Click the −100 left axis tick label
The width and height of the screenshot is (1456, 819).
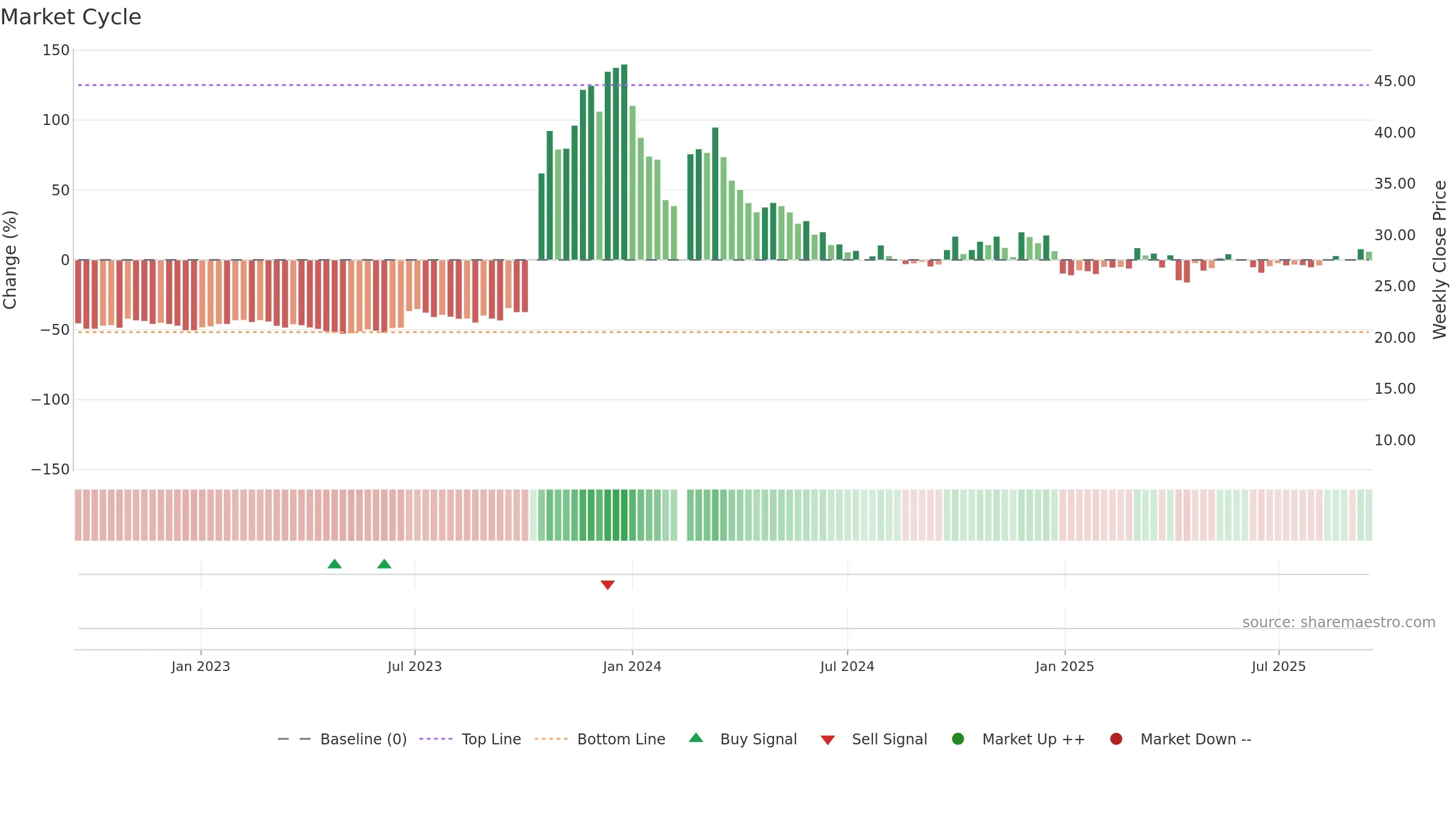click(50, 400)
